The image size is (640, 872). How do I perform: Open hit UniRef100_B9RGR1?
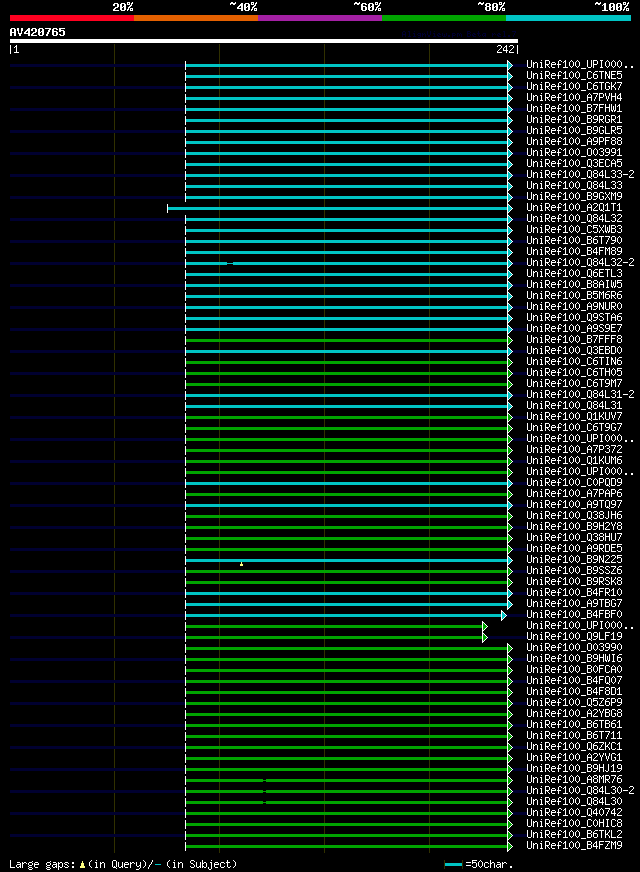pos(574,120)
